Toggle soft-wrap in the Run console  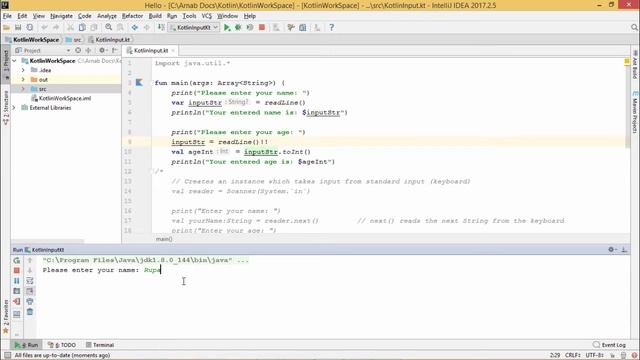pos(30,281)
